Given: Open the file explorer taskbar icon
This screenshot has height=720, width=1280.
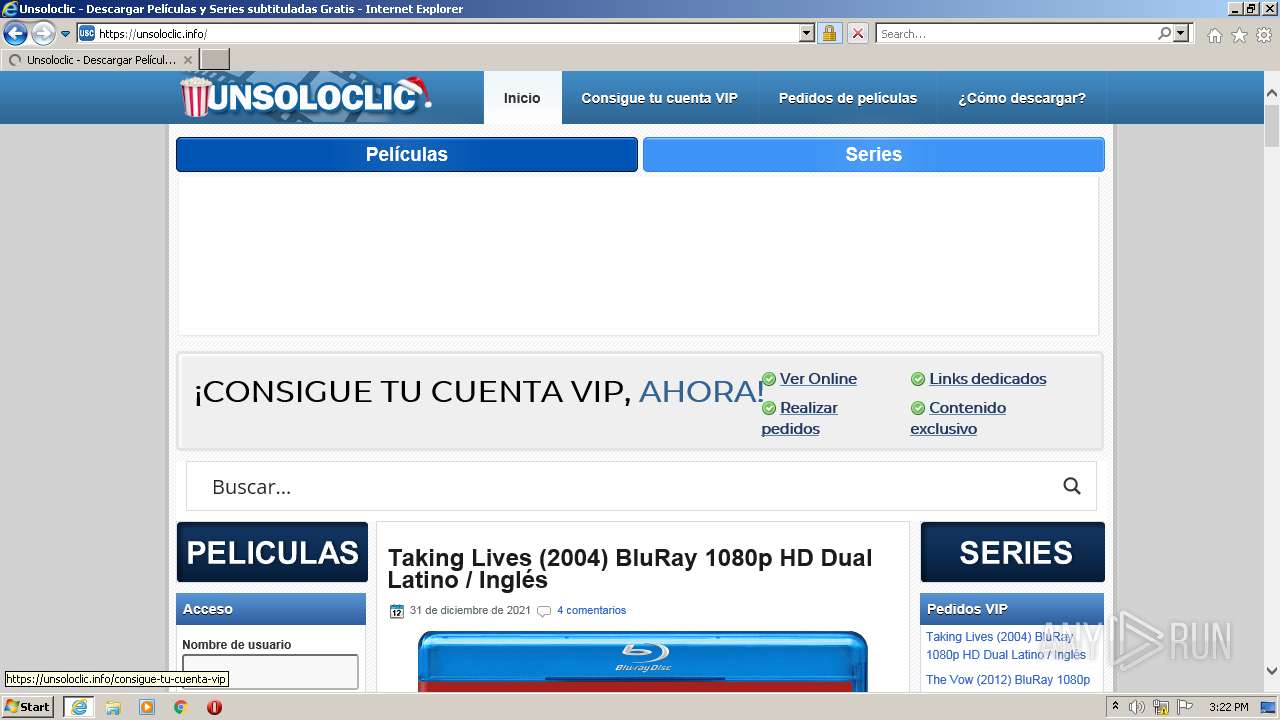Looking at the screenshot, I should pos(113,707).
